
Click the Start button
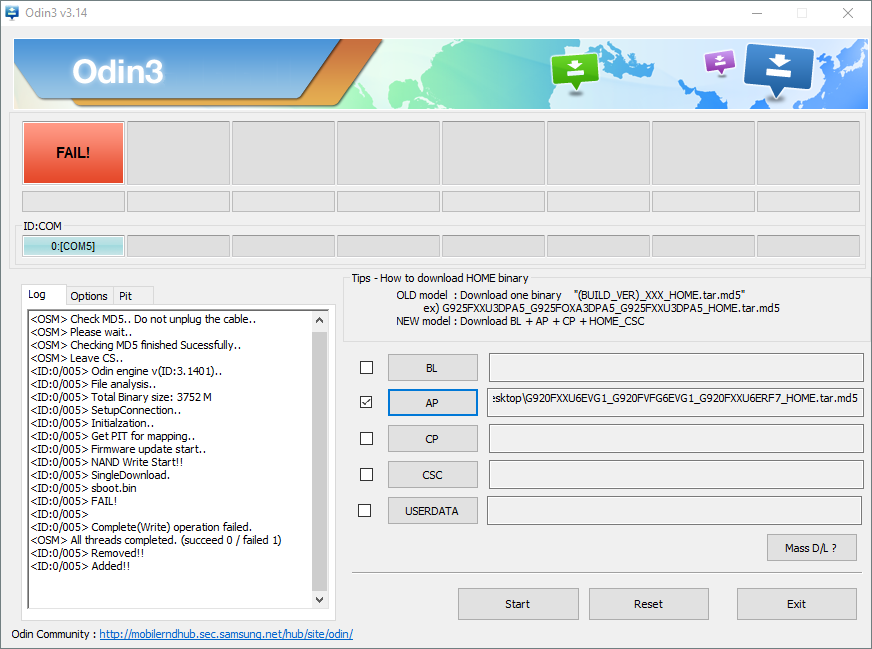(518, 604)
